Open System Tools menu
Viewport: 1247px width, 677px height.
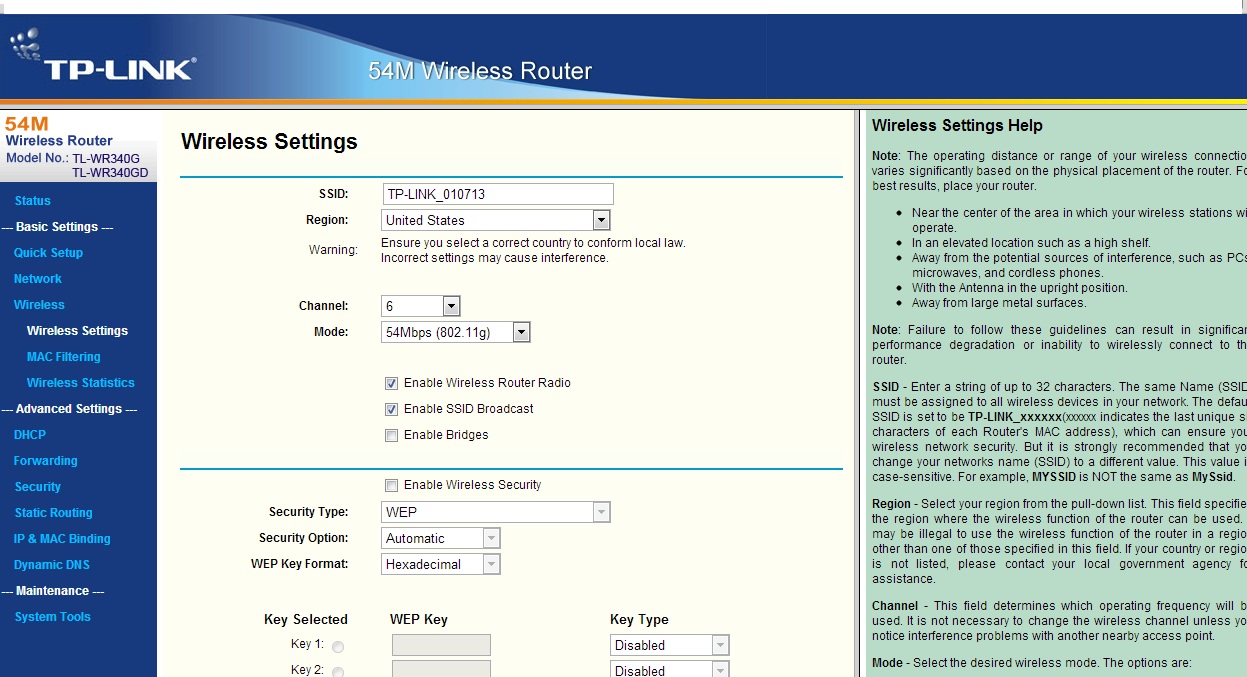click(x=52, y=617)
